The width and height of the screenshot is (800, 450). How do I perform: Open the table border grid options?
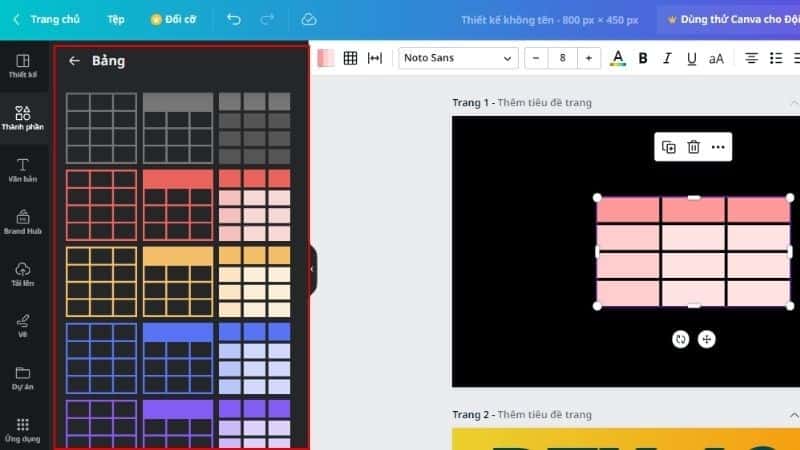(350, 58)
